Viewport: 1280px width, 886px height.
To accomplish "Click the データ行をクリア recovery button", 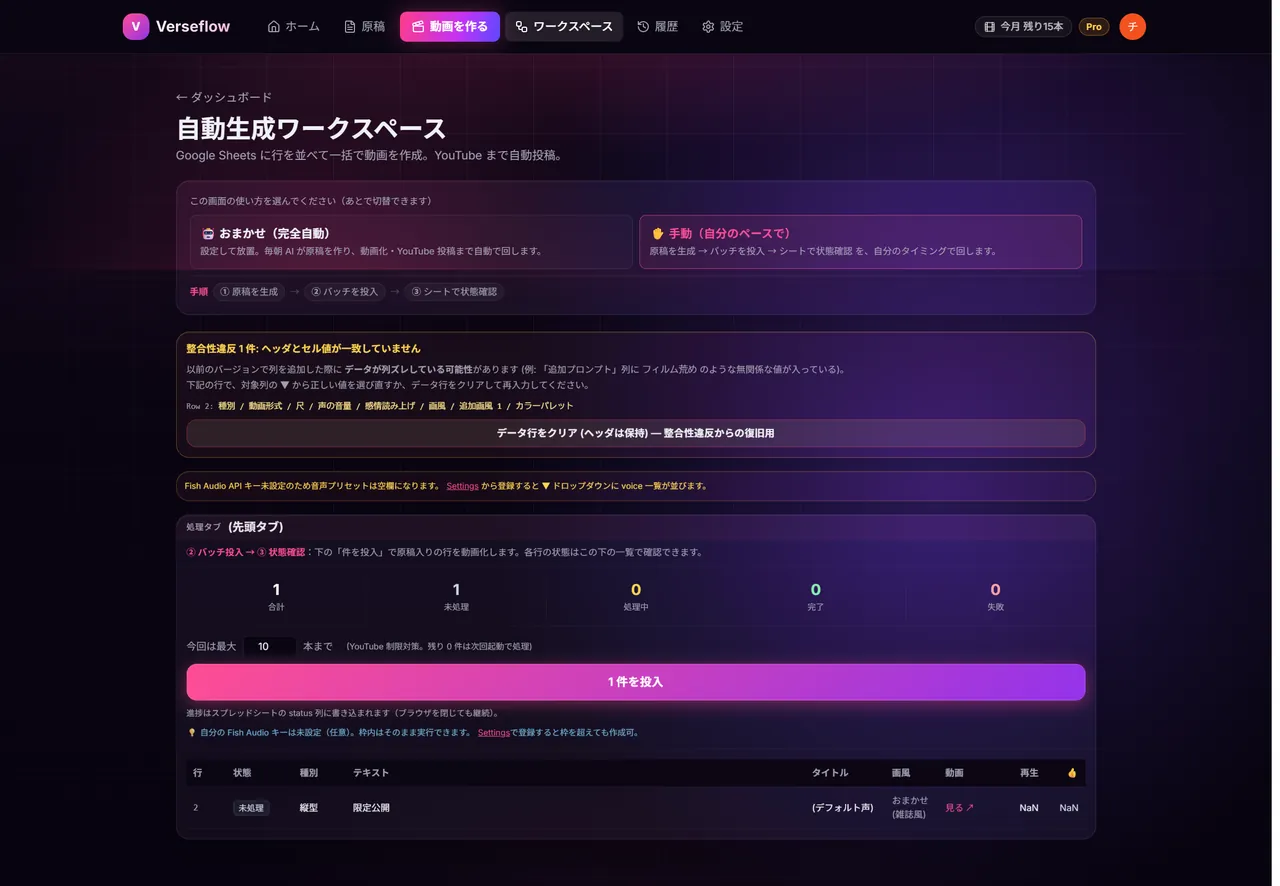I will tap(636, 433).
